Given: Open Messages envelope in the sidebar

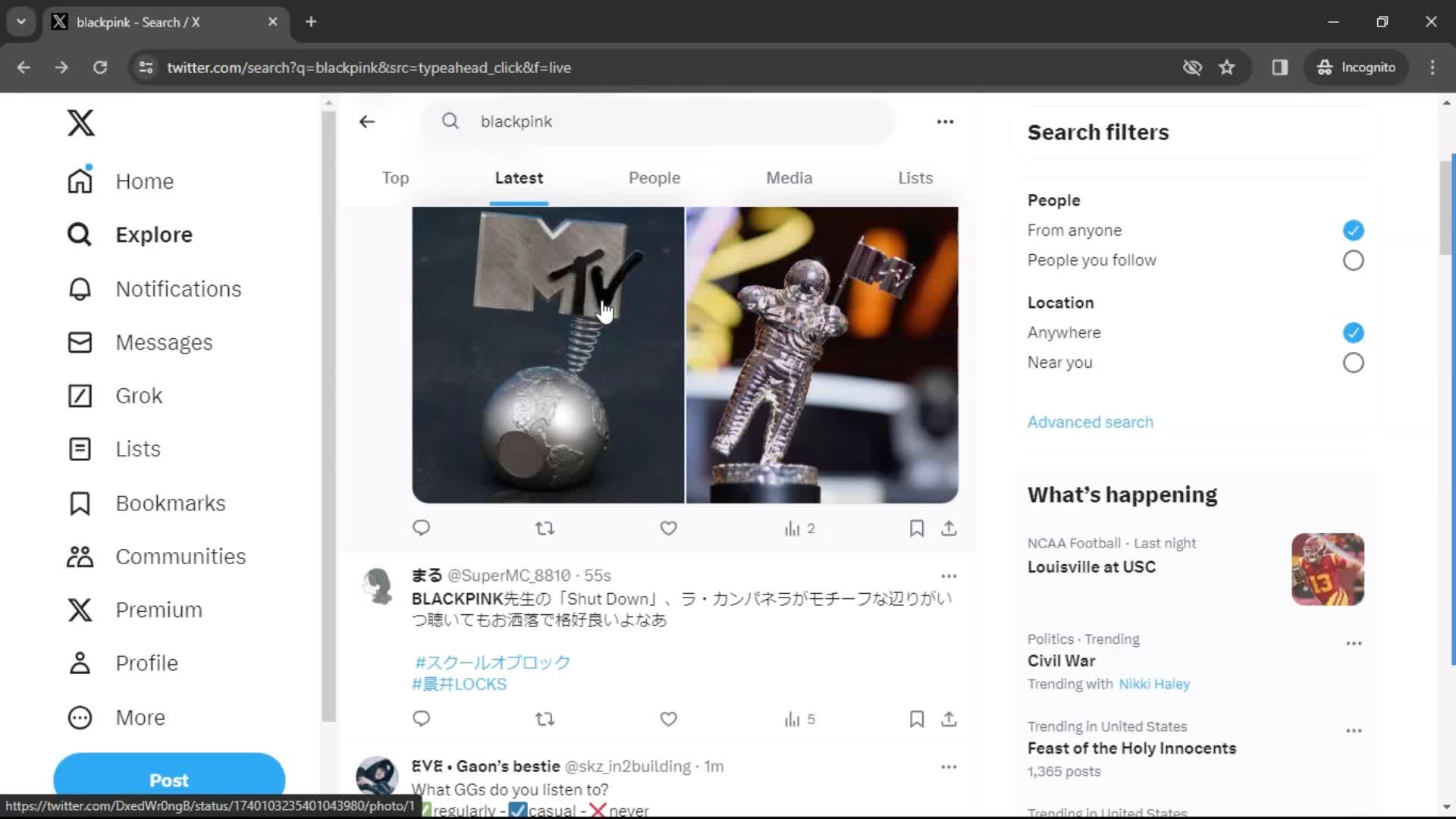Looking at the screenshot, I should (x=140, y=343).
